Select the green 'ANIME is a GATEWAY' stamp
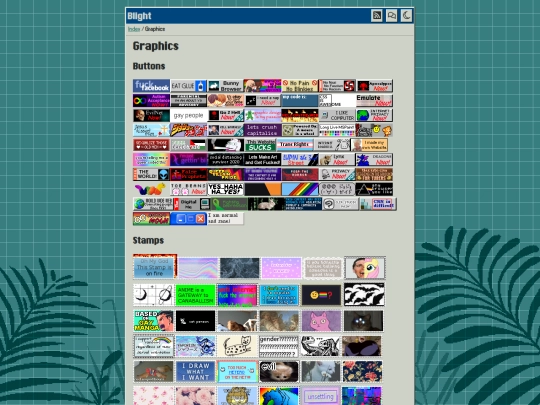 (x=195, y=295)
